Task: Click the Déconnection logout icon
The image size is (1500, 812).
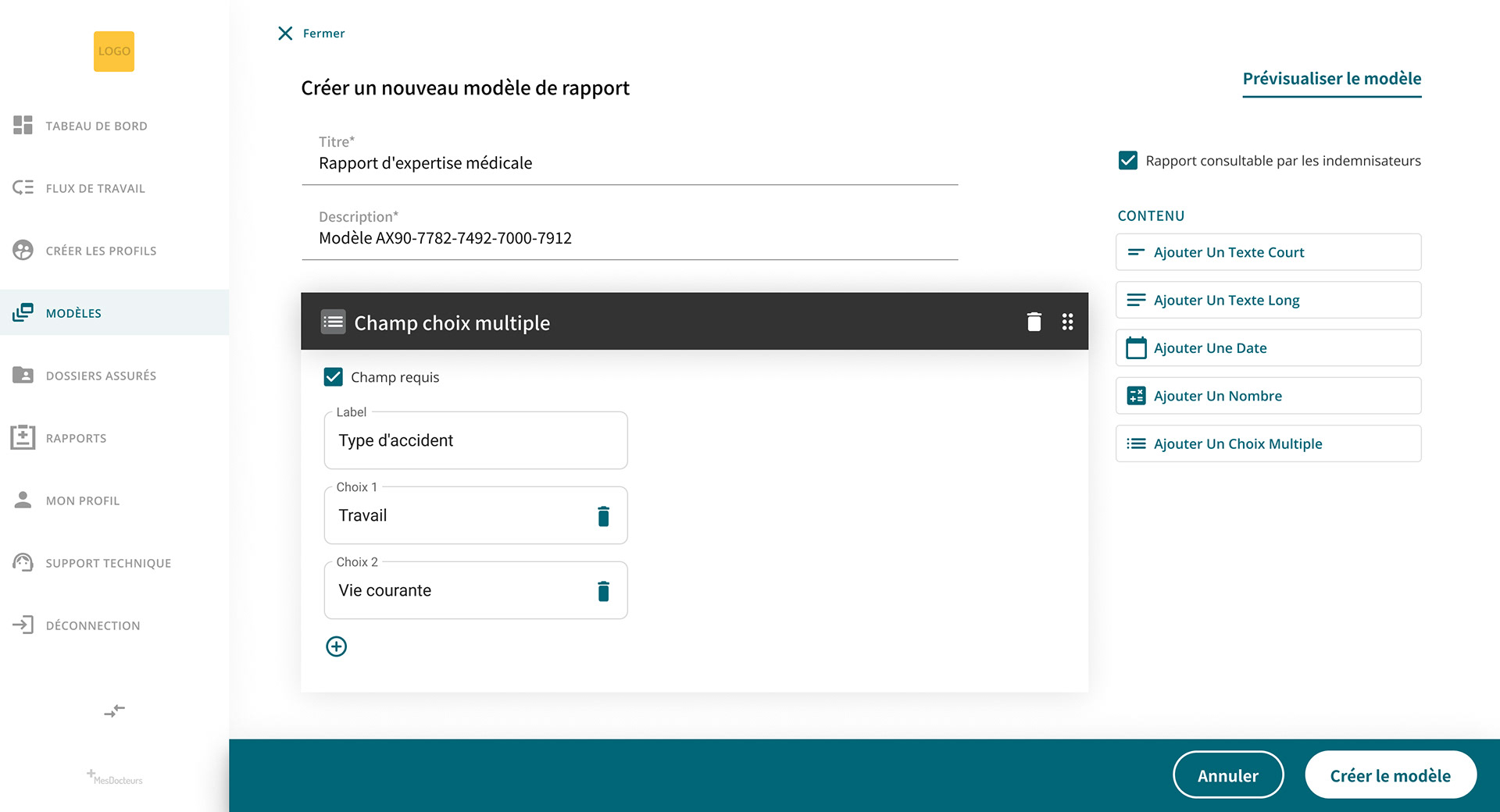Action: coord(23,625)
